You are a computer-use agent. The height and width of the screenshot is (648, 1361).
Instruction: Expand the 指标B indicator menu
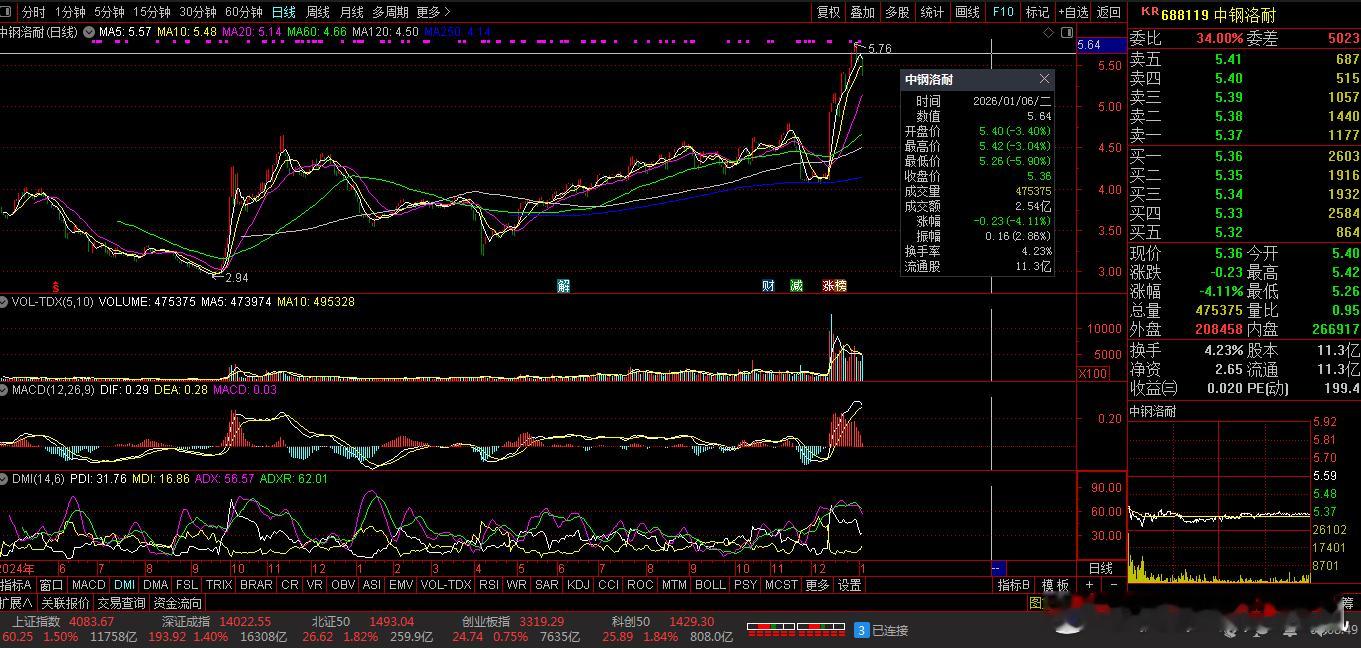1014,585
